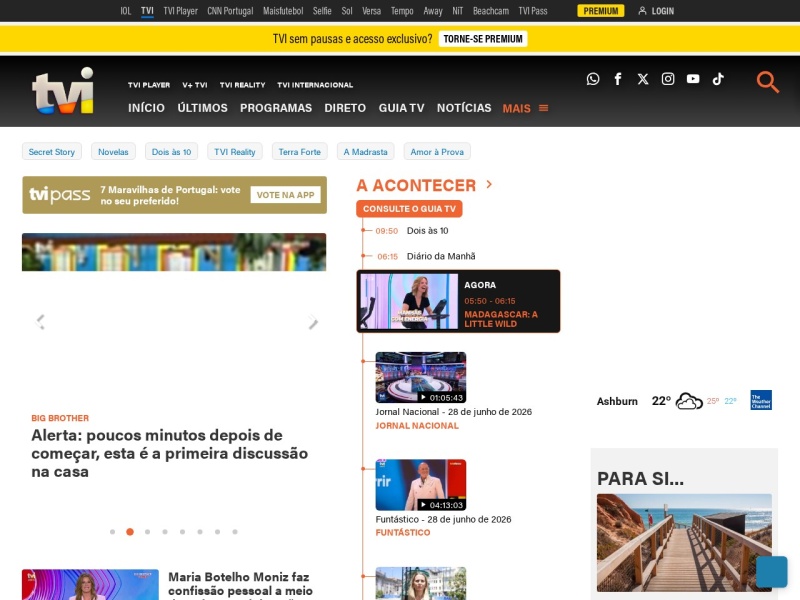
Task: Open the AGORA Madagascar program card
Action: 458,302
